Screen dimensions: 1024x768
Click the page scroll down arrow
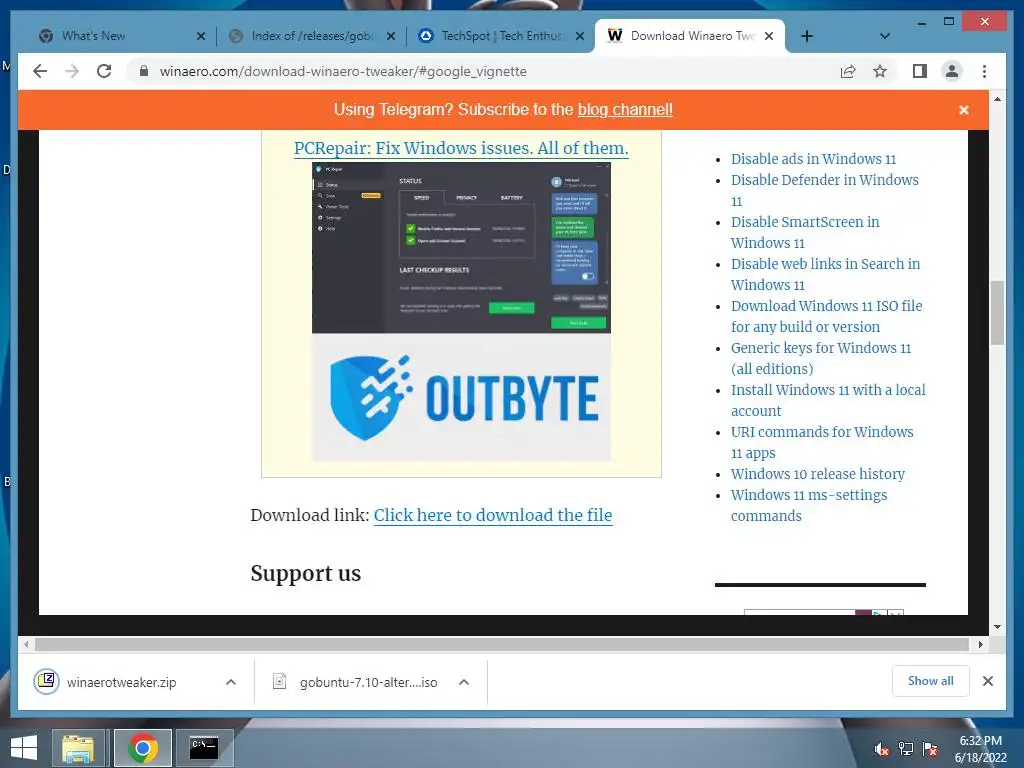997,626
